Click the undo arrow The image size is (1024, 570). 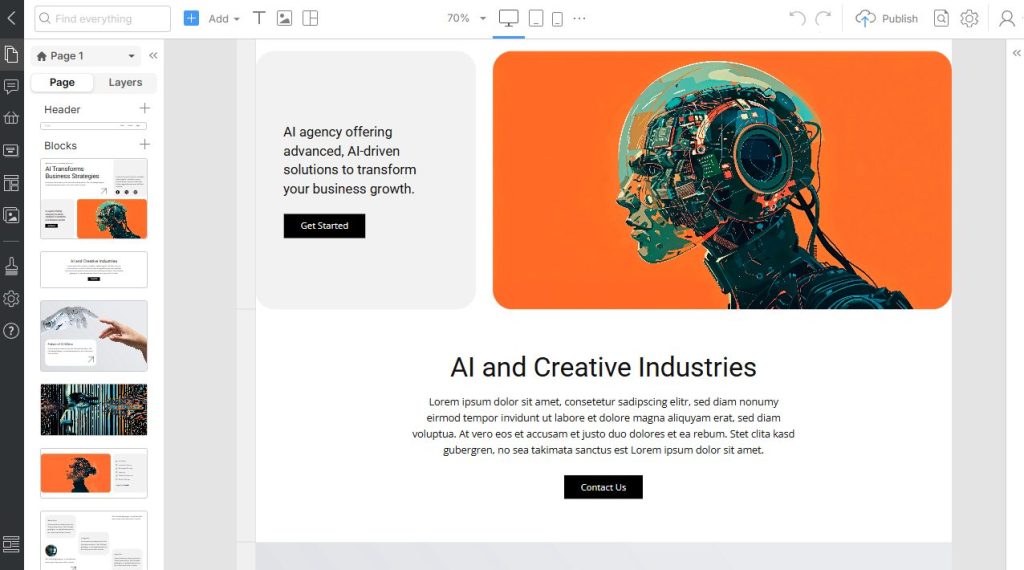[x=797, y=18]
